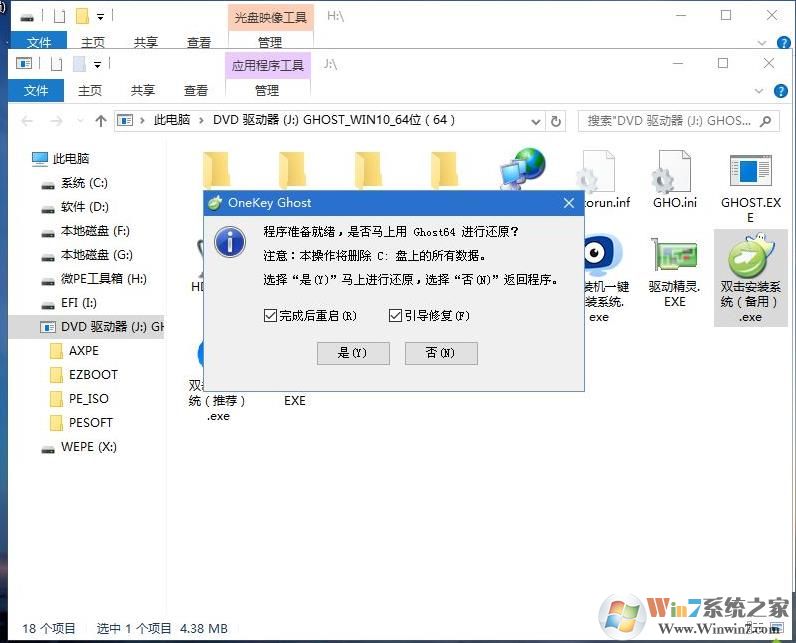796x643 pixels.
Task: Select WEPE (X:) drive in tree
Action: [88, 447]
